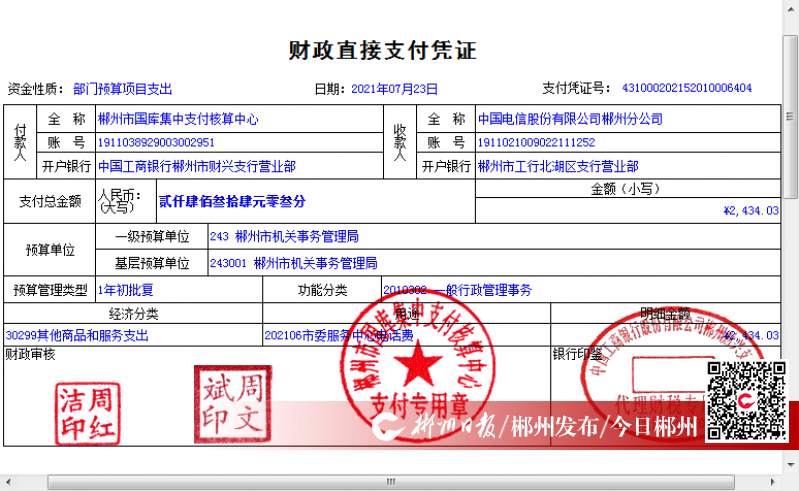Screen dimensions: 799x491
Task: Click the 周文斌印 square seal
Action: 233,404
